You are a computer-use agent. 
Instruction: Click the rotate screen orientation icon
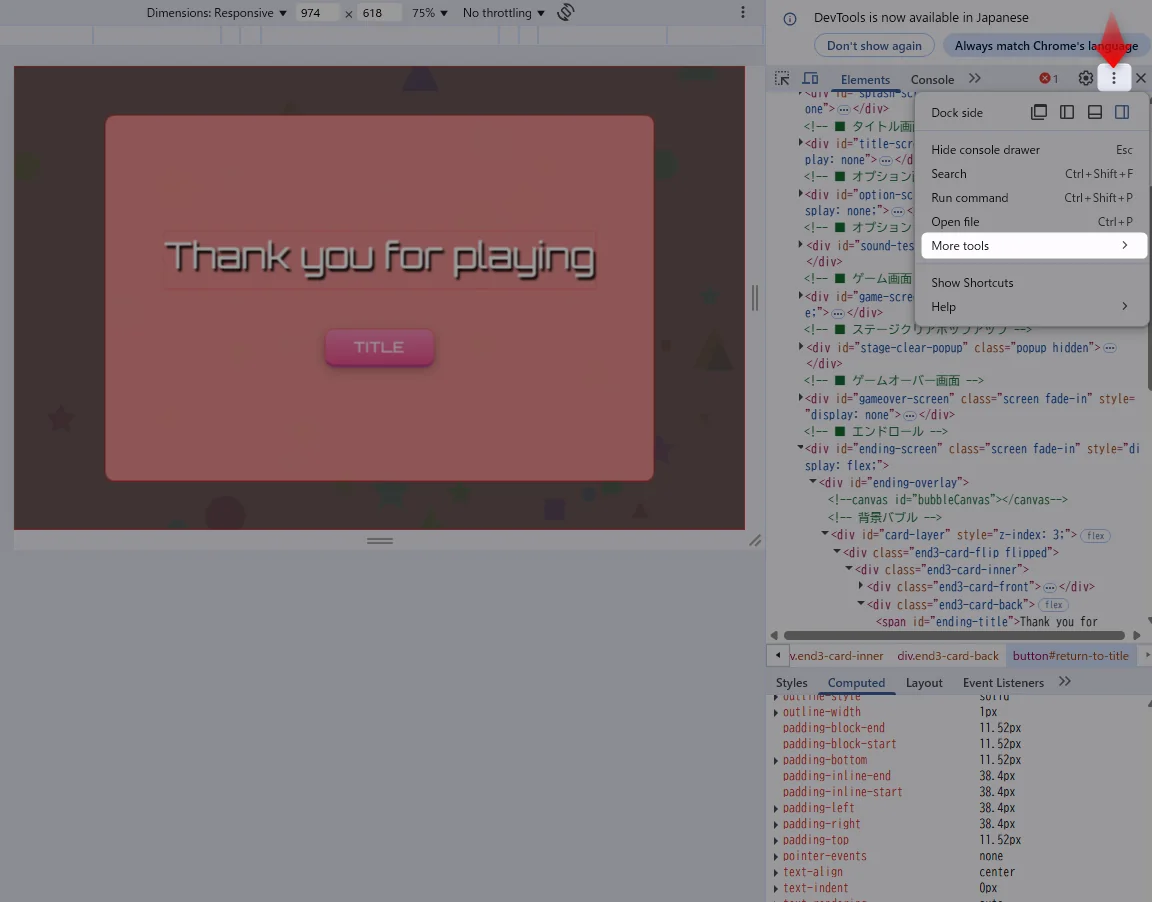click(x=566, y=13)
